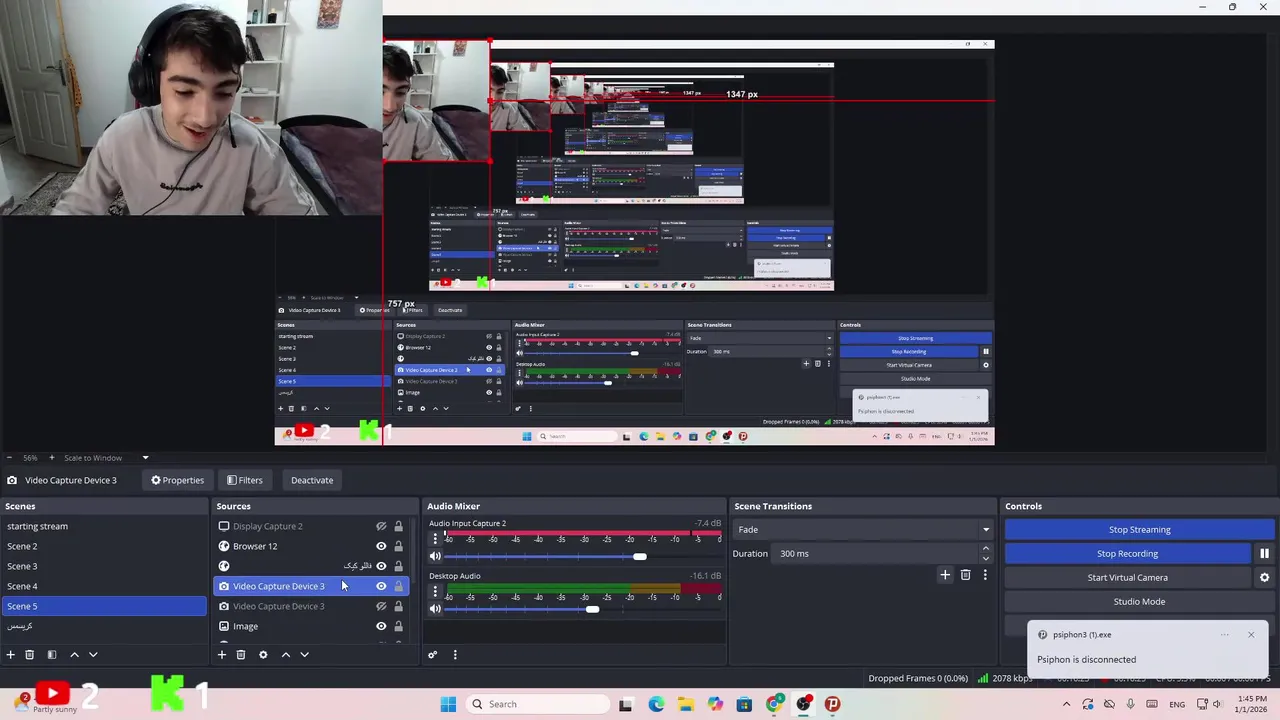Open advanced audio properties gears icon
Viewport: 1280px width, 720px height.
point(433,655)
